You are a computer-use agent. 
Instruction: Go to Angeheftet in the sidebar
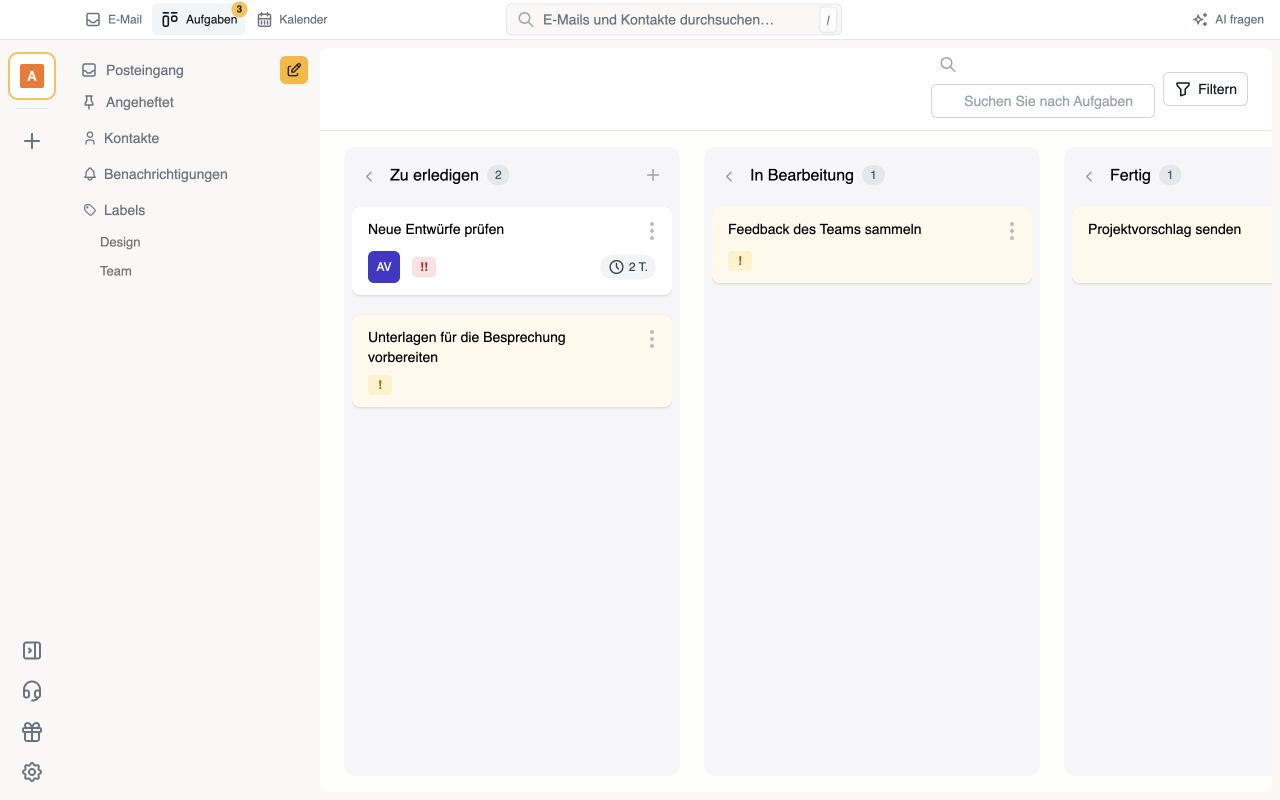(140, 102)
